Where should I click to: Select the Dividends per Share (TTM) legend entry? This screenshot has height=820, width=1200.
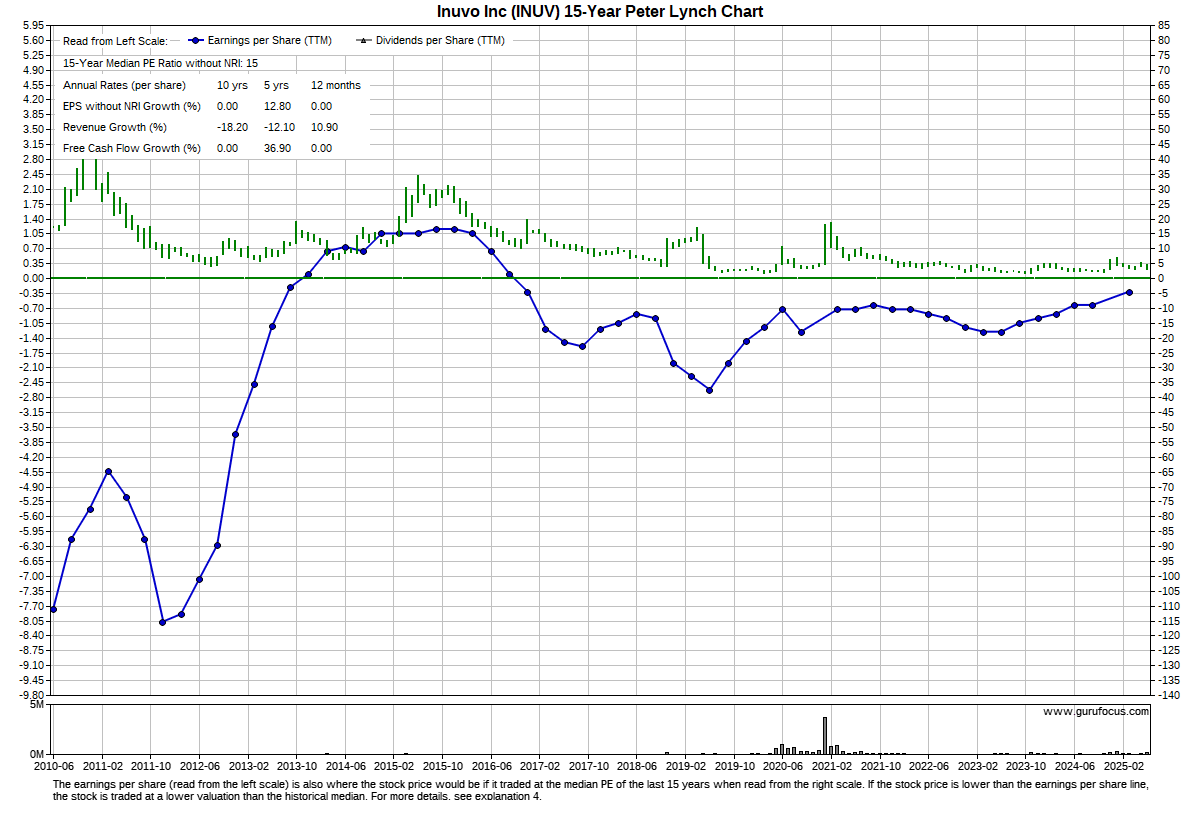click(432, 41)
